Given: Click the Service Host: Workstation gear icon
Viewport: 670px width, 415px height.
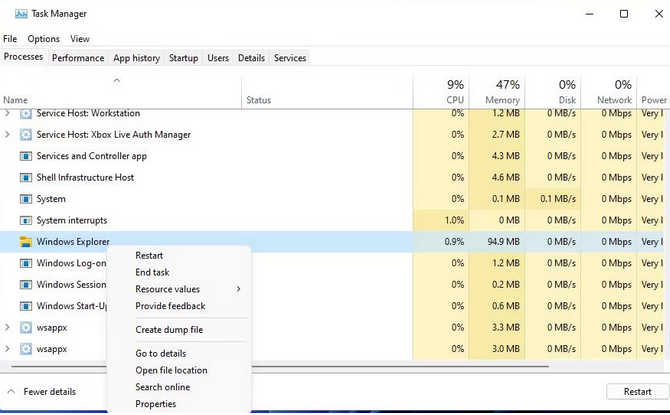Looking at the screenshot, I should [26, 113].
